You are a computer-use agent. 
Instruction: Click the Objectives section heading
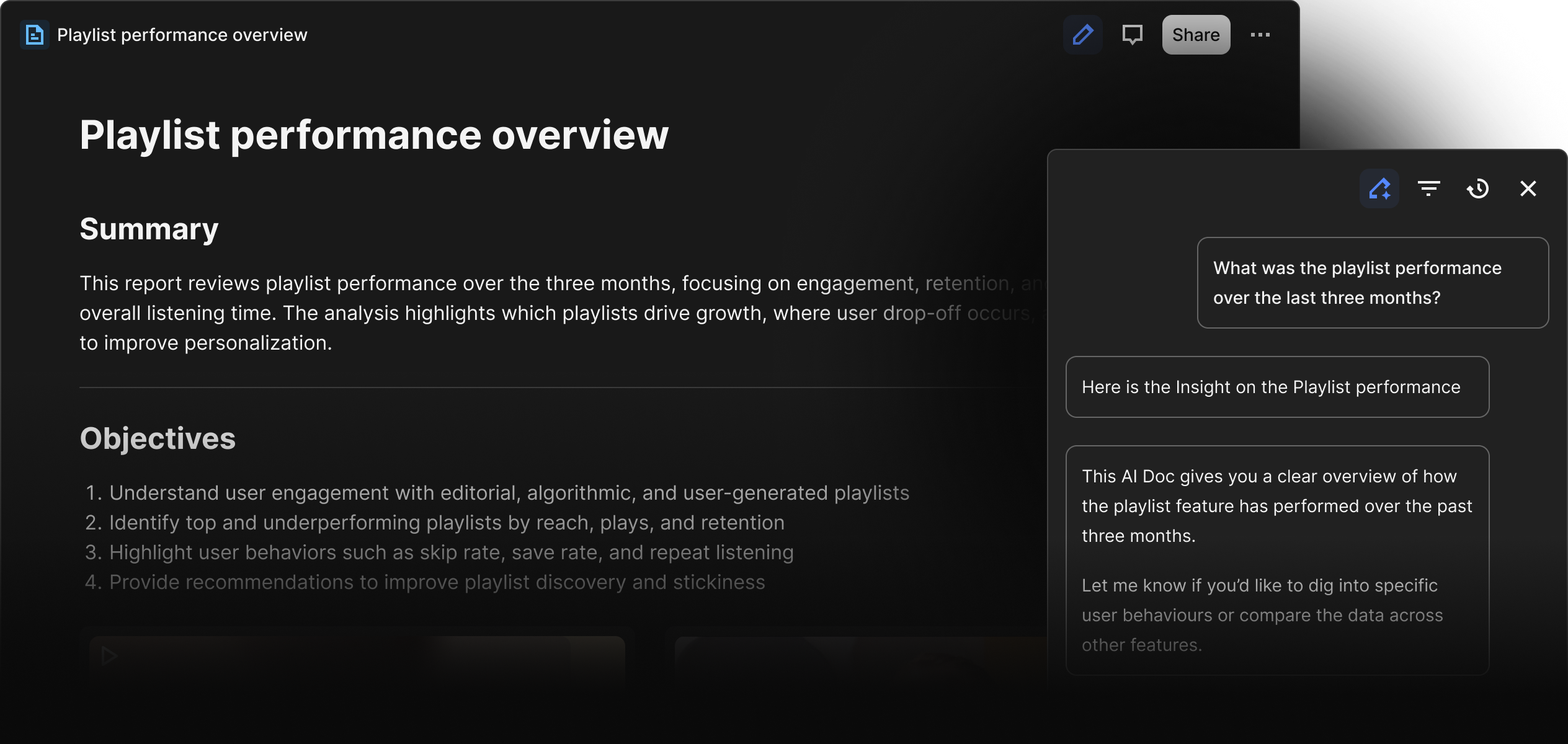point(158,438)
